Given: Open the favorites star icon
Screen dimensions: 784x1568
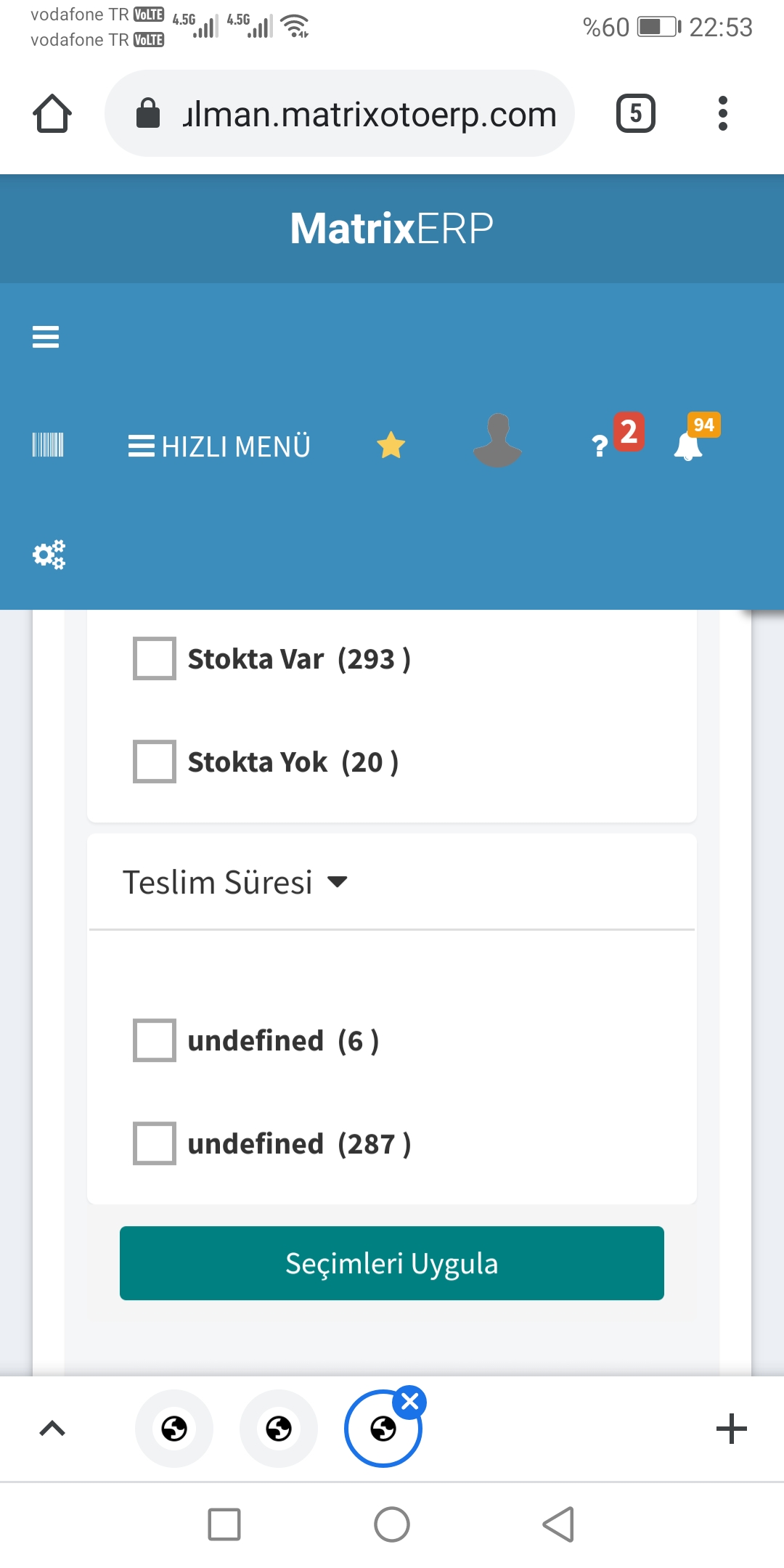Looking at the screenshot, I should pyautogui.click(x=391, y=445).
